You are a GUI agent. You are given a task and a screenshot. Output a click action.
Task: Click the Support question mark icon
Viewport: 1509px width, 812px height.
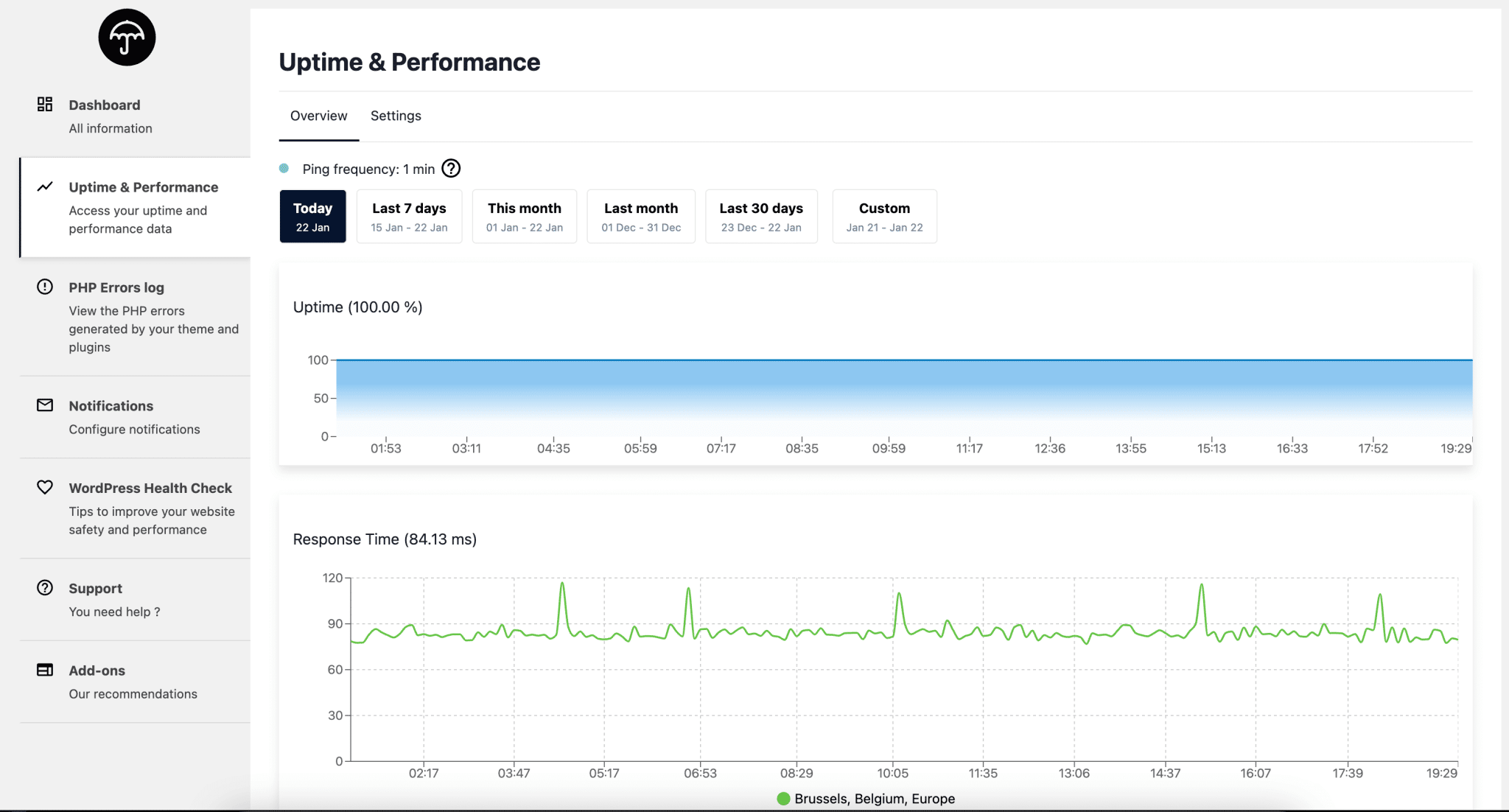coord(45,587)
